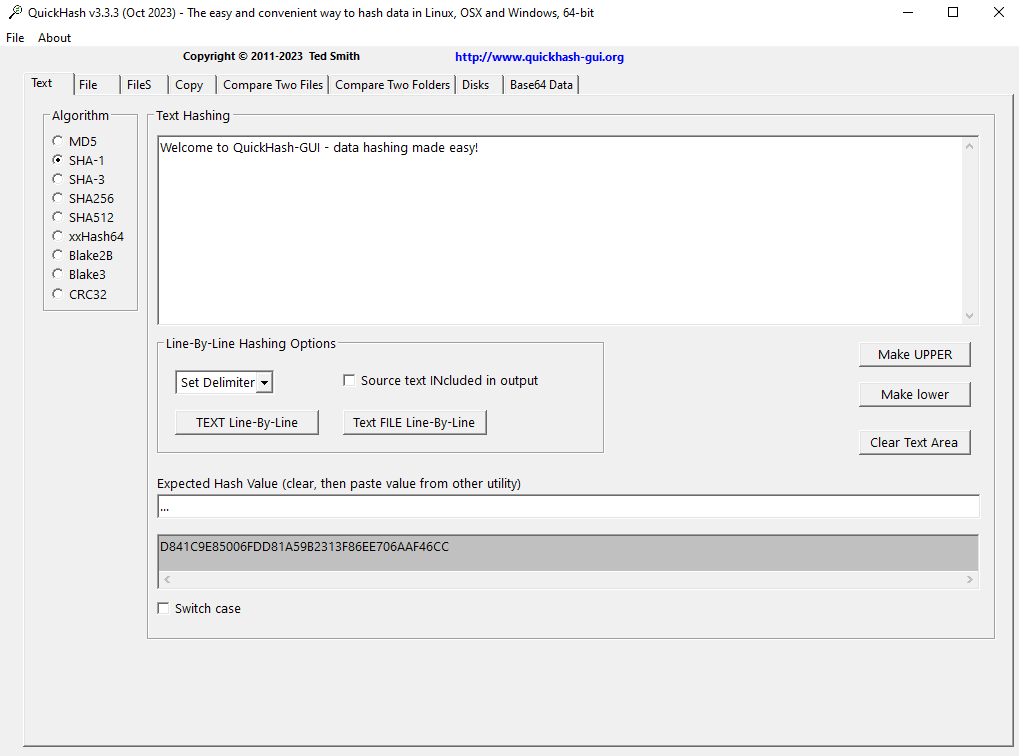Click hash output scrollbar left arrow
The image size is (1019, 756).
click(167, 579)
